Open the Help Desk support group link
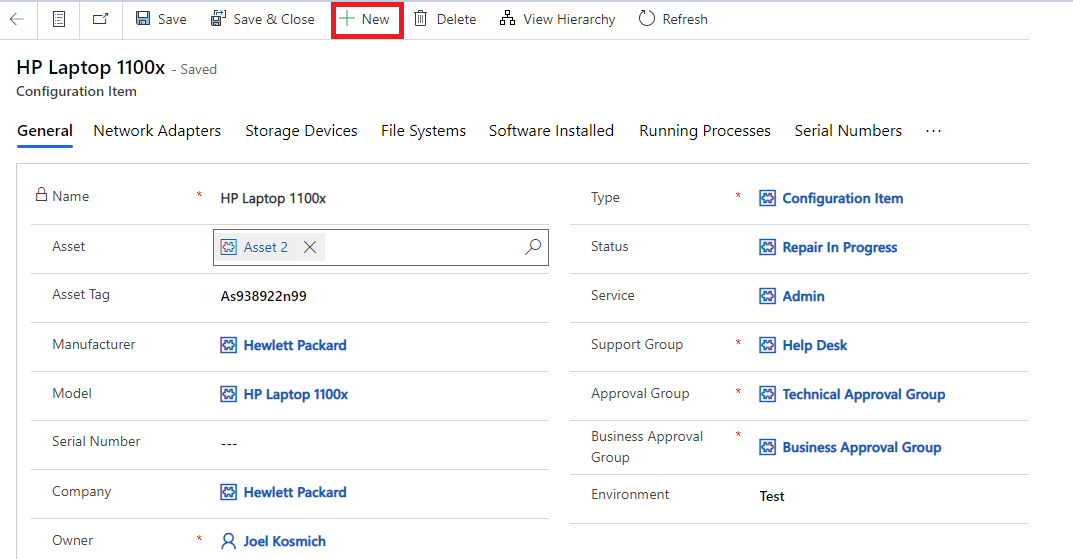Image resolution: width=1073 pixels, height=559 pixels. 814,346
